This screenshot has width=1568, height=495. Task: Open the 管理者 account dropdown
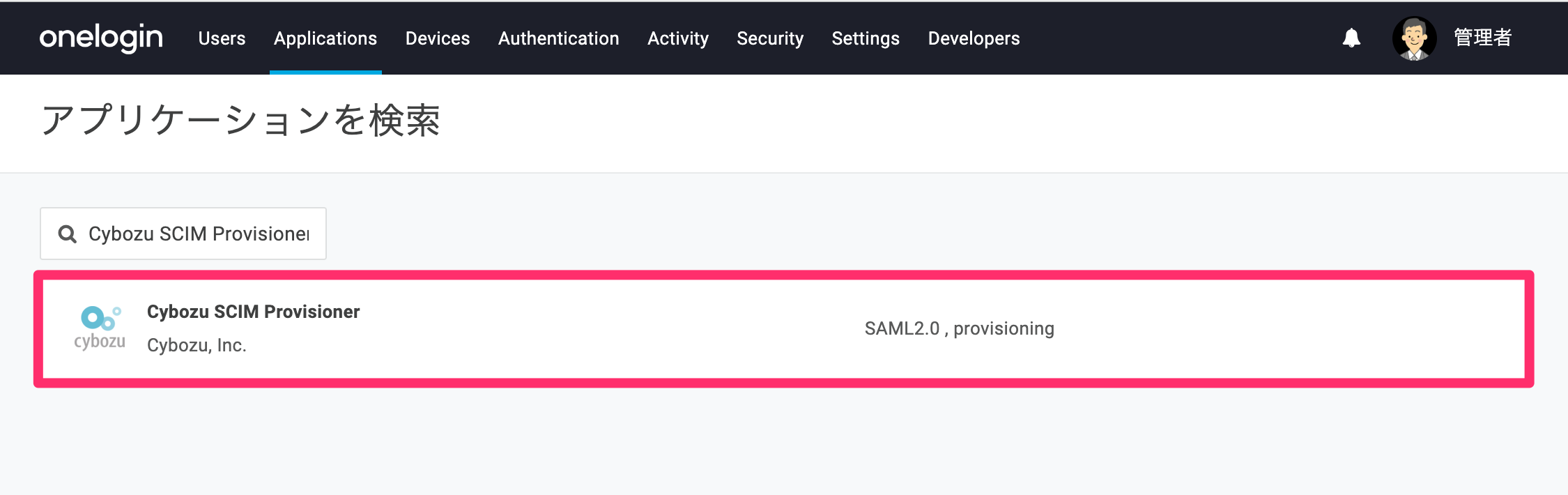pyautogui.click(x=1482, y=38)
